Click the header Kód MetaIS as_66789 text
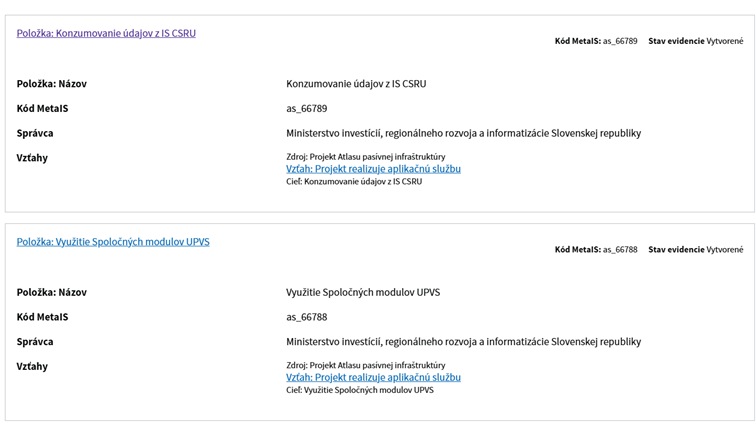The height and width of the screenshot is (422, 756). click(596, 41)
